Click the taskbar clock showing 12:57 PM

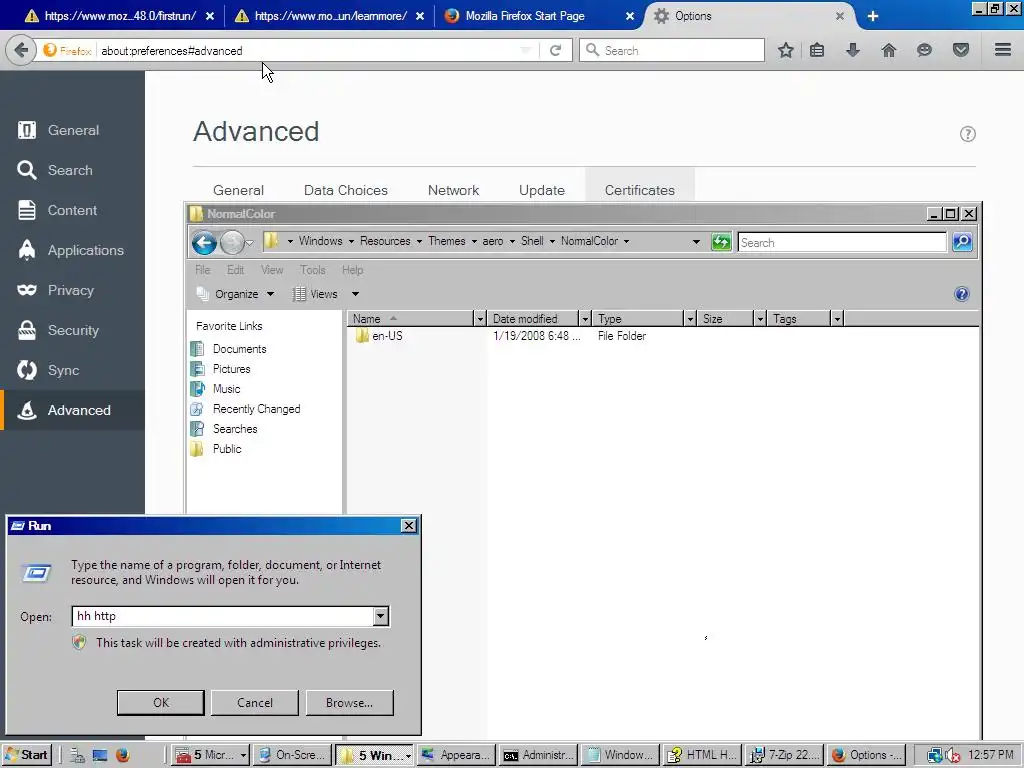(991, 755)
